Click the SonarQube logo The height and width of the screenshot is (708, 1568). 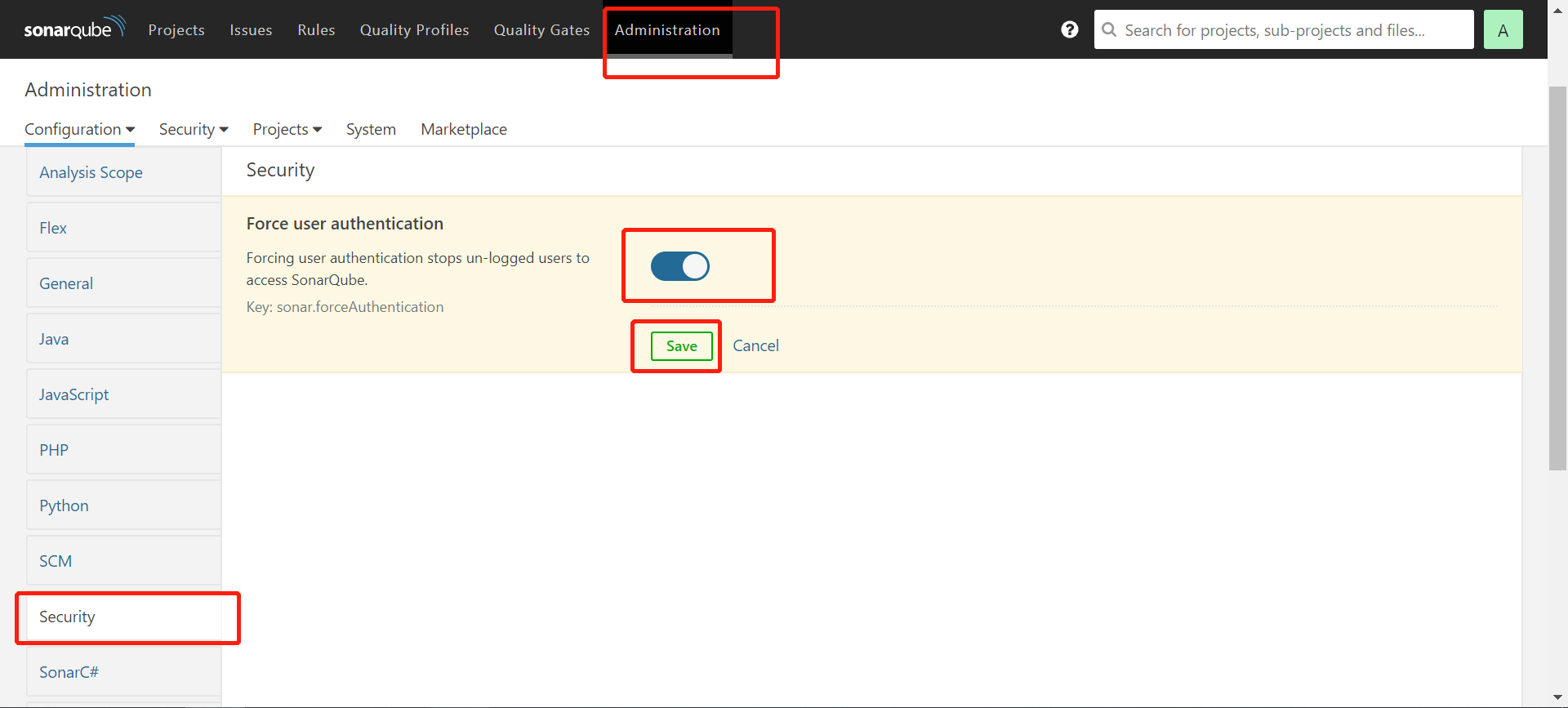click(74, 29)
